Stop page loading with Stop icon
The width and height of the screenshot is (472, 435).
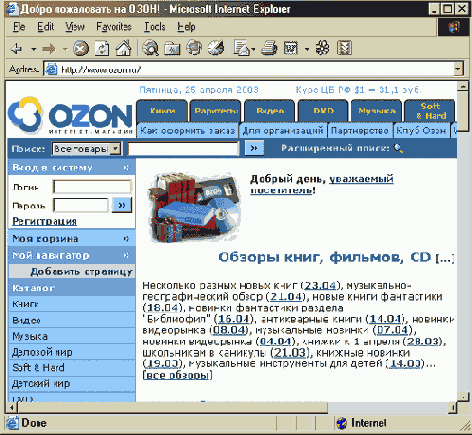[x=81, y=49]
